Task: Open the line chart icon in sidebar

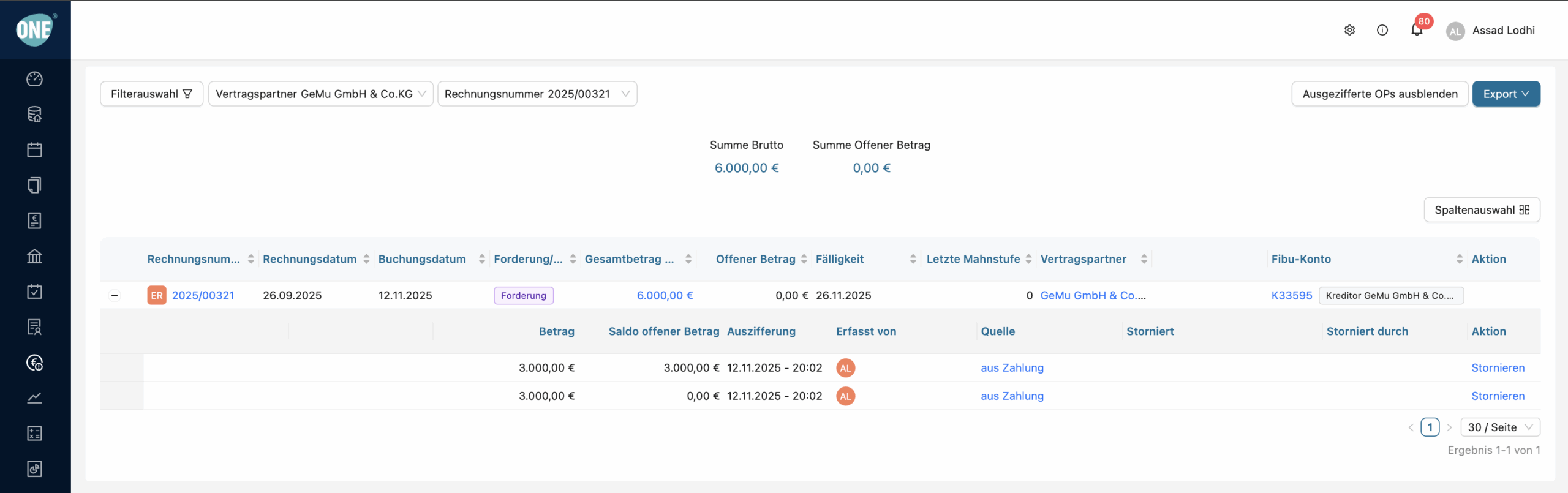Action: click(35, 398)
